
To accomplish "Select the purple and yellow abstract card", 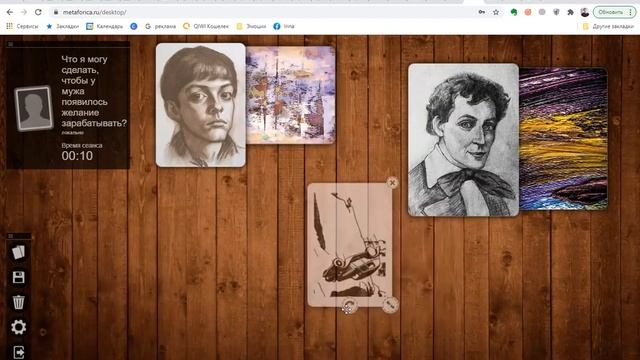I will [563, 139].
